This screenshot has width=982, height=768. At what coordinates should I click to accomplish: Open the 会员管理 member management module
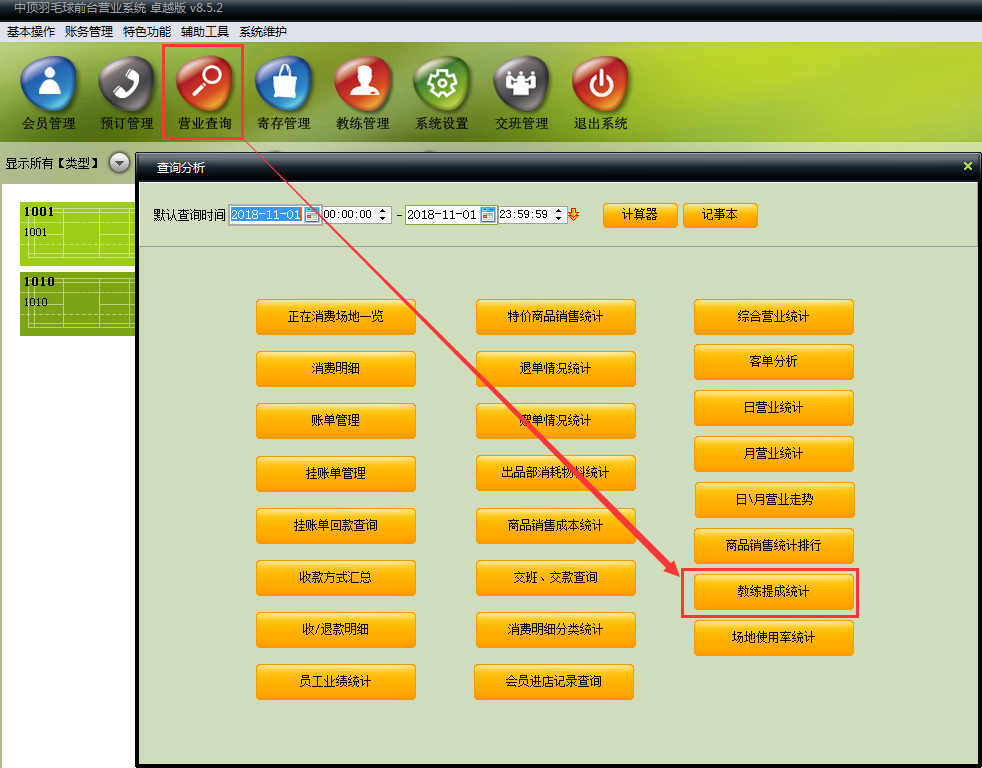pos(48,85)
